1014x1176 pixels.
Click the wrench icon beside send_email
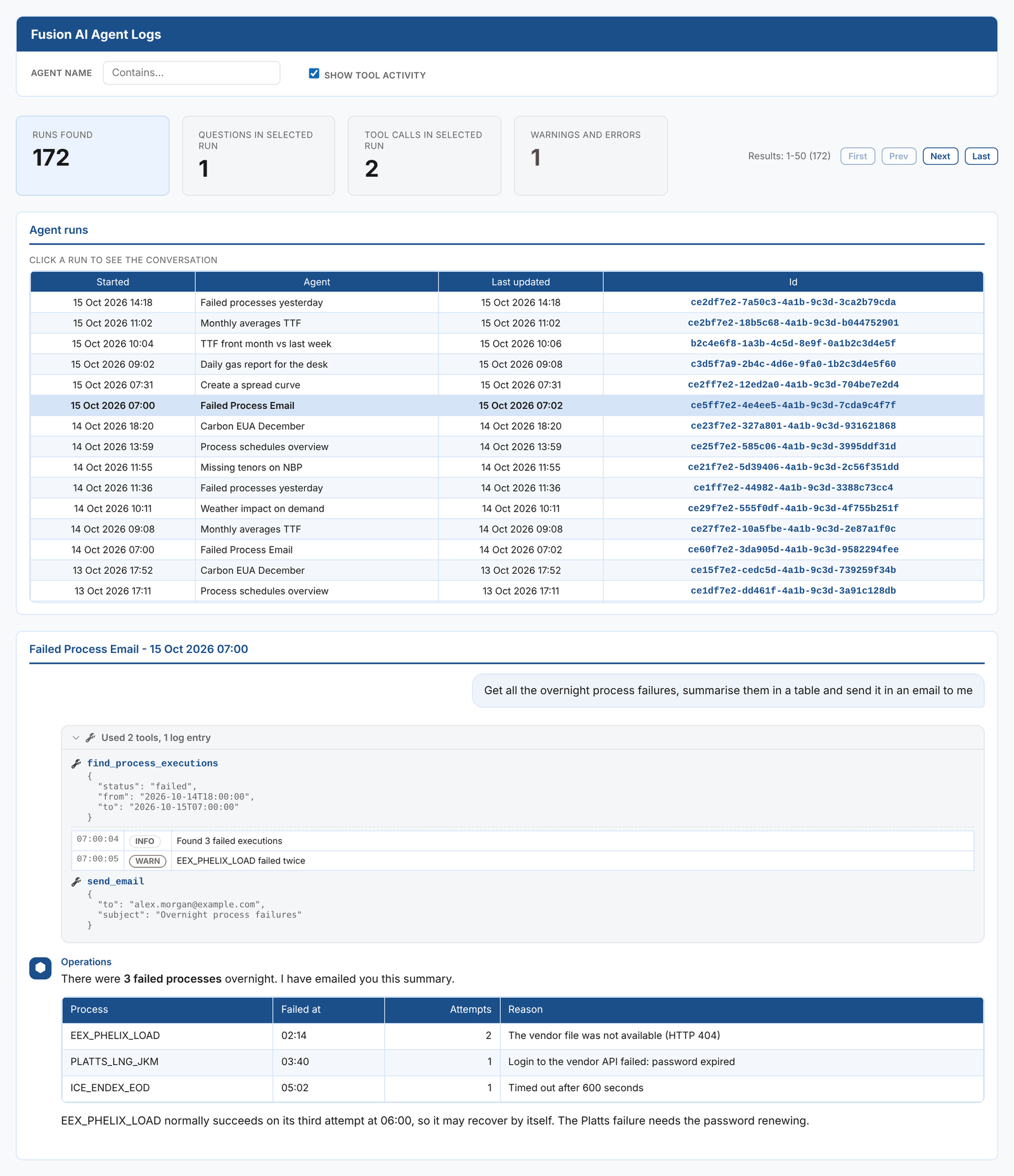click(76, 882)
